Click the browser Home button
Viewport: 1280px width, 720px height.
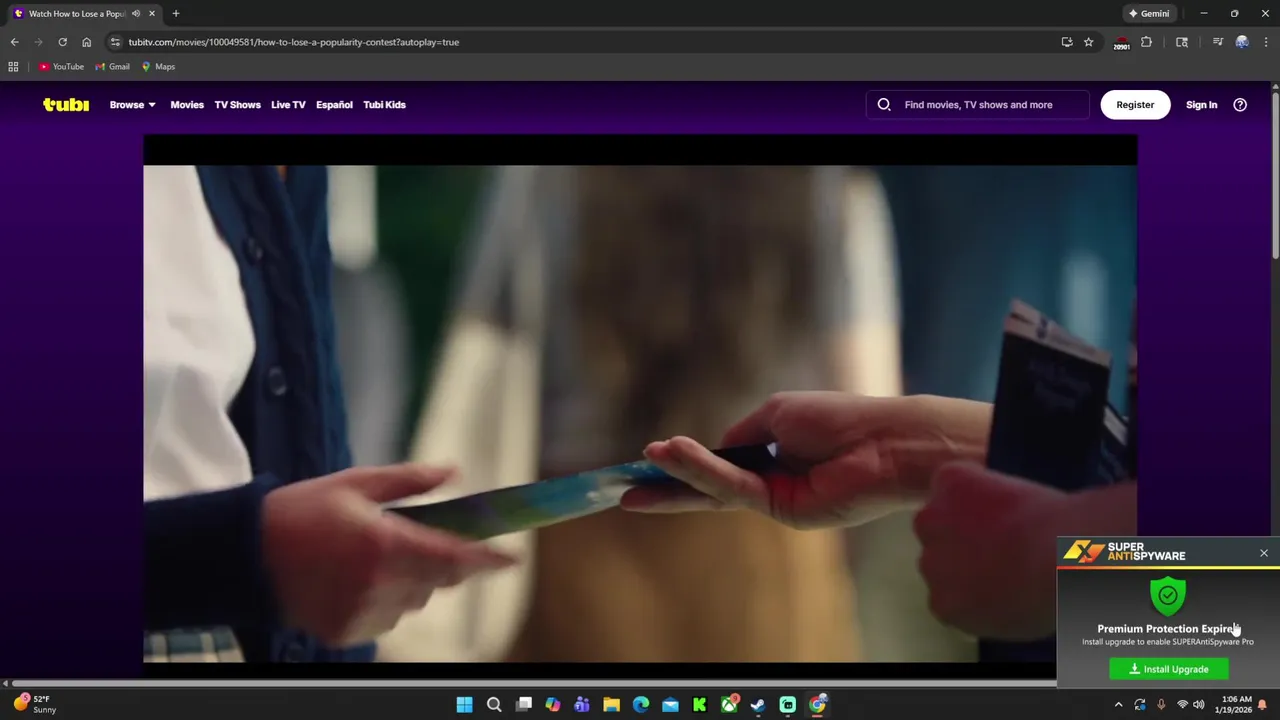pos(86,42)
